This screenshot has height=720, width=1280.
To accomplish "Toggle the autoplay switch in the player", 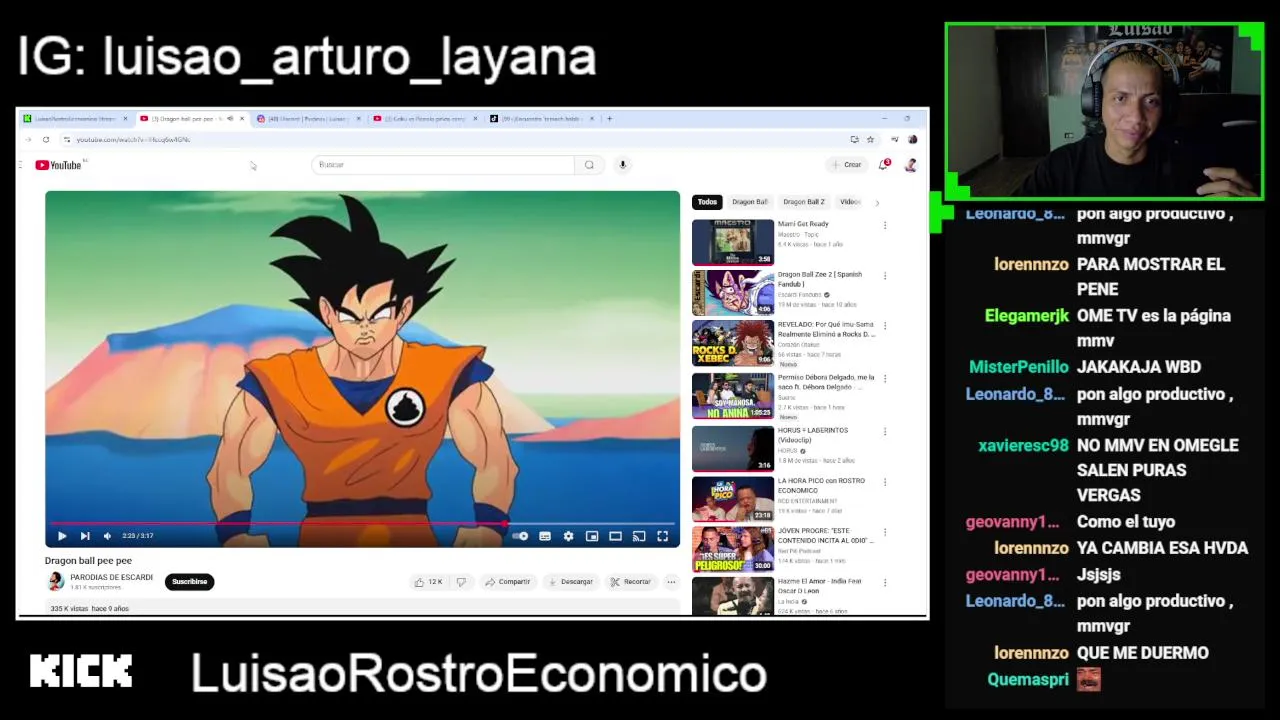I will [x=520, y=536].
